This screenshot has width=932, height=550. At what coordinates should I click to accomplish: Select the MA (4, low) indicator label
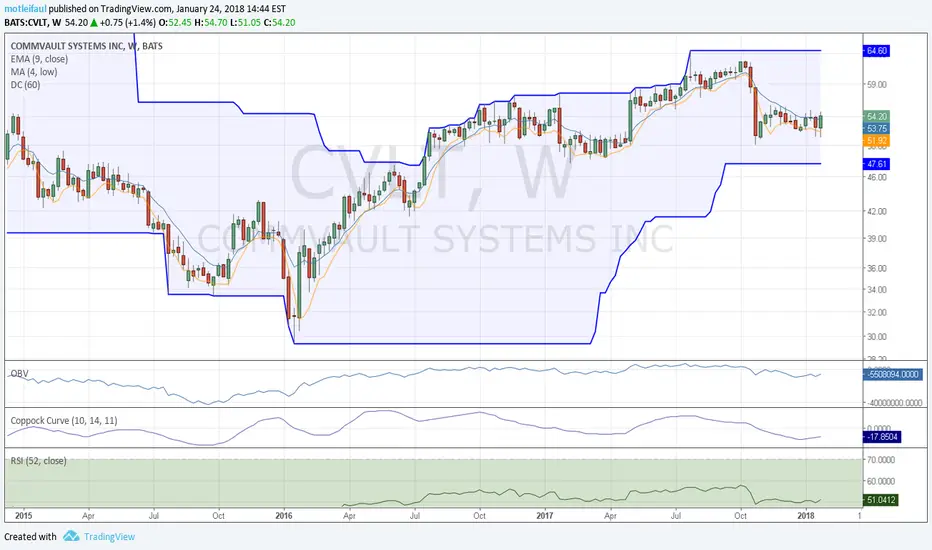click(x=34, y=72)
